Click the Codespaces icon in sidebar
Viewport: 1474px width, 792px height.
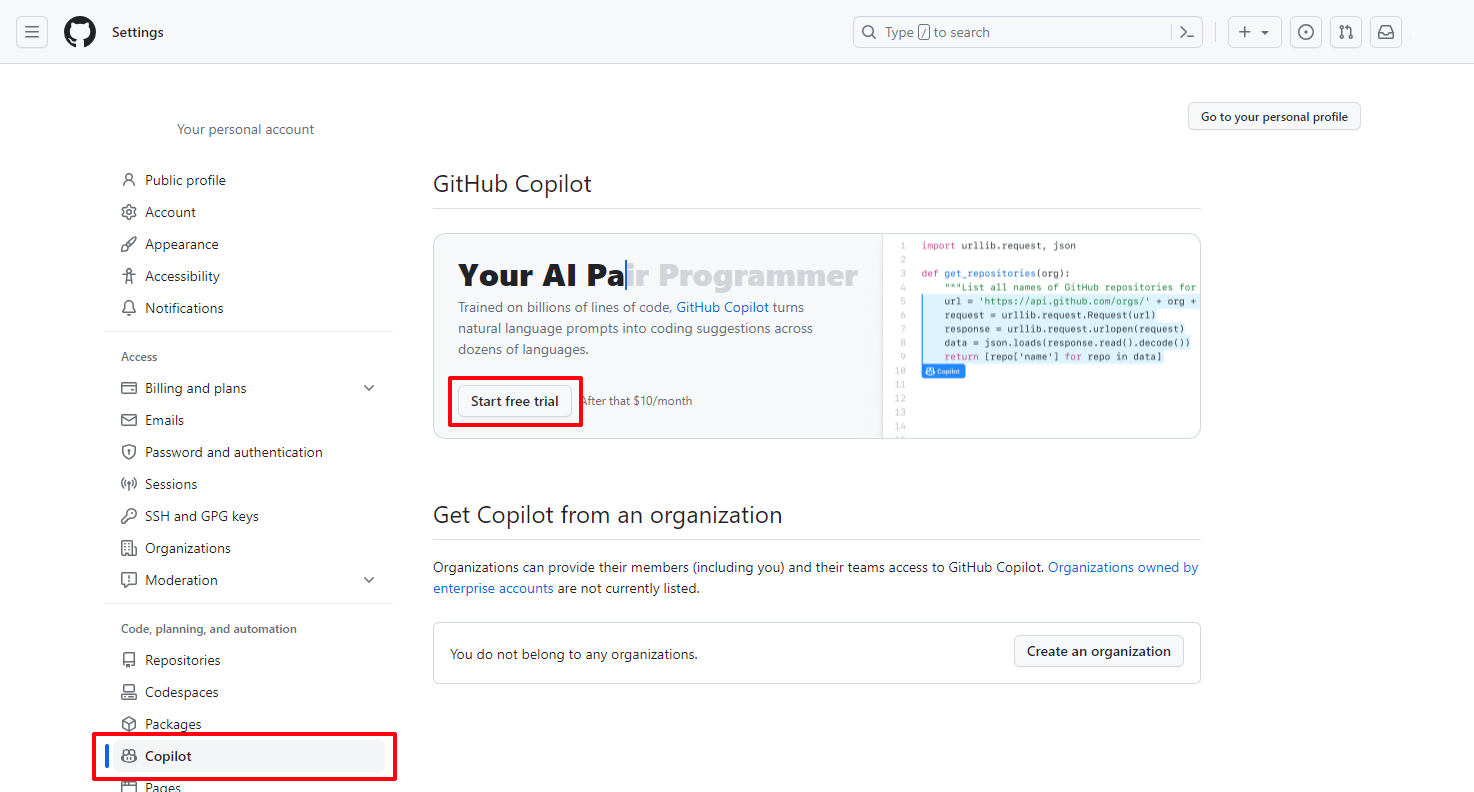click(129, 692)
